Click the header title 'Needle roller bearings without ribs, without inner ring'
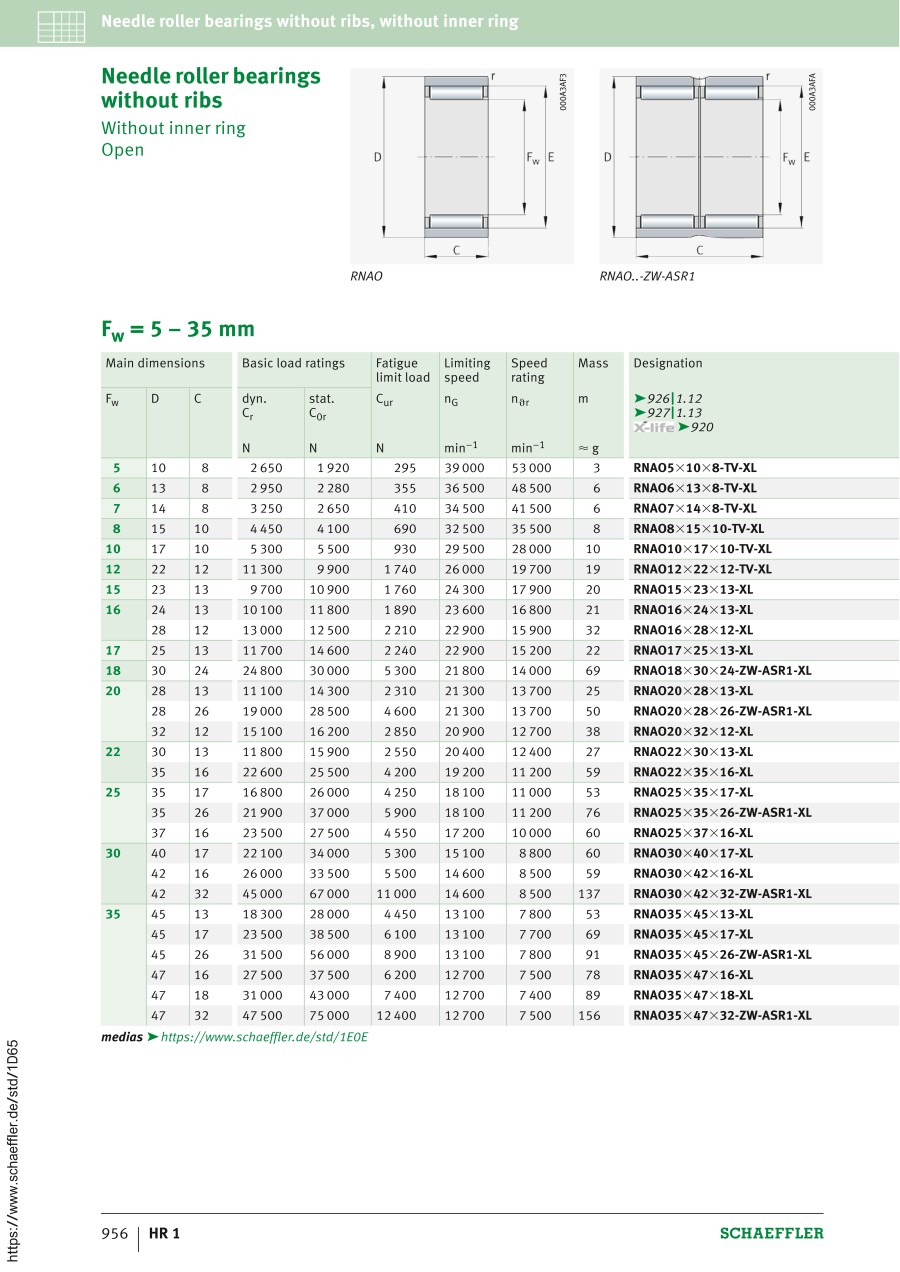Screen dimensions: 900x1272 310,22
